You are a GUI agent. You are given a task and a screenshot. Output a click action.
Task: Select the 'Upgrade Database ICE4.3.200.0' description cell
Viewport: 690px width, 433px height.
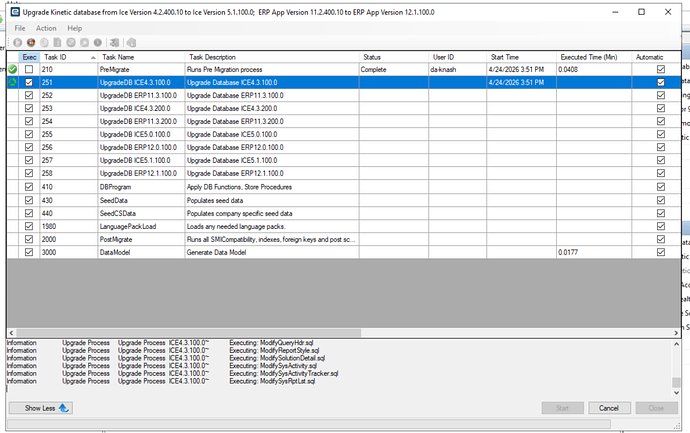[x=272, y=108]
